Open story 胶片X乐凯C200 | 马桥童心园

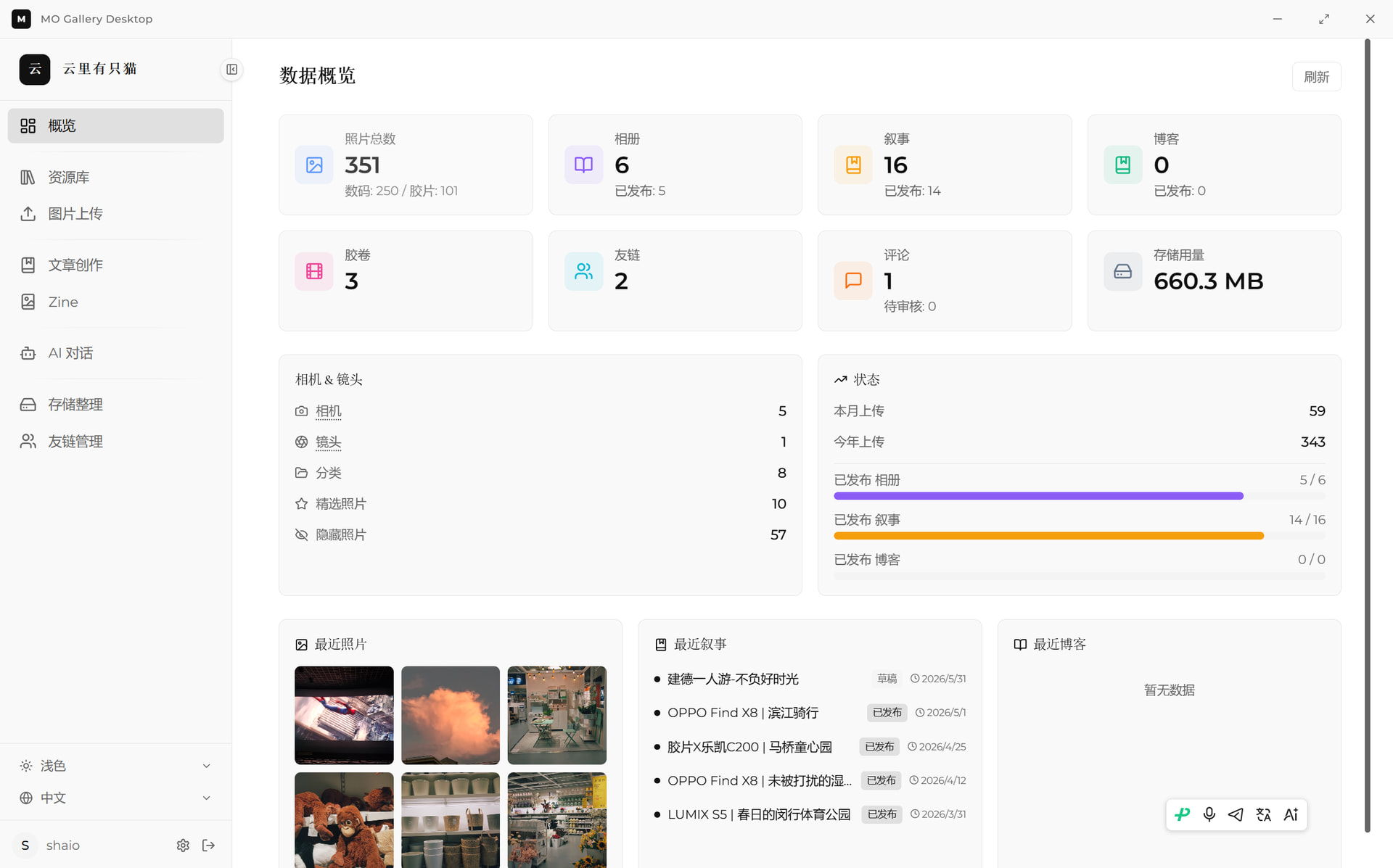[x=749, y=747]
